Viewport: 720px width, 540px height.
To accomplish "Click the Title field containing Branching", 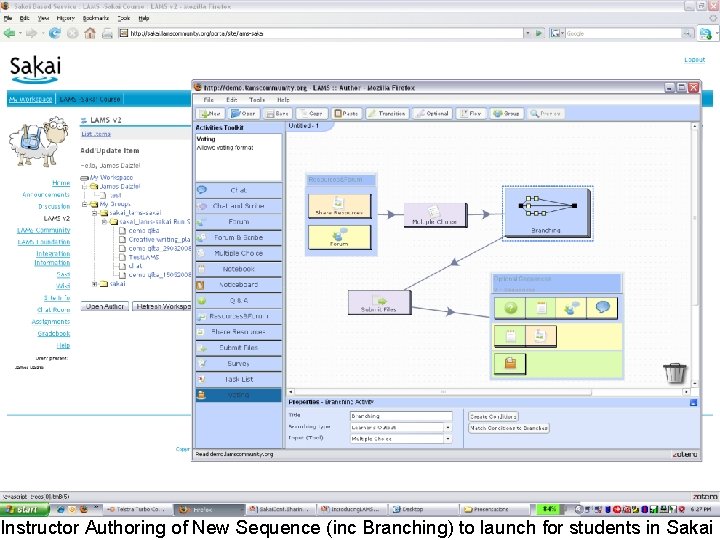I will coord(401,416).
